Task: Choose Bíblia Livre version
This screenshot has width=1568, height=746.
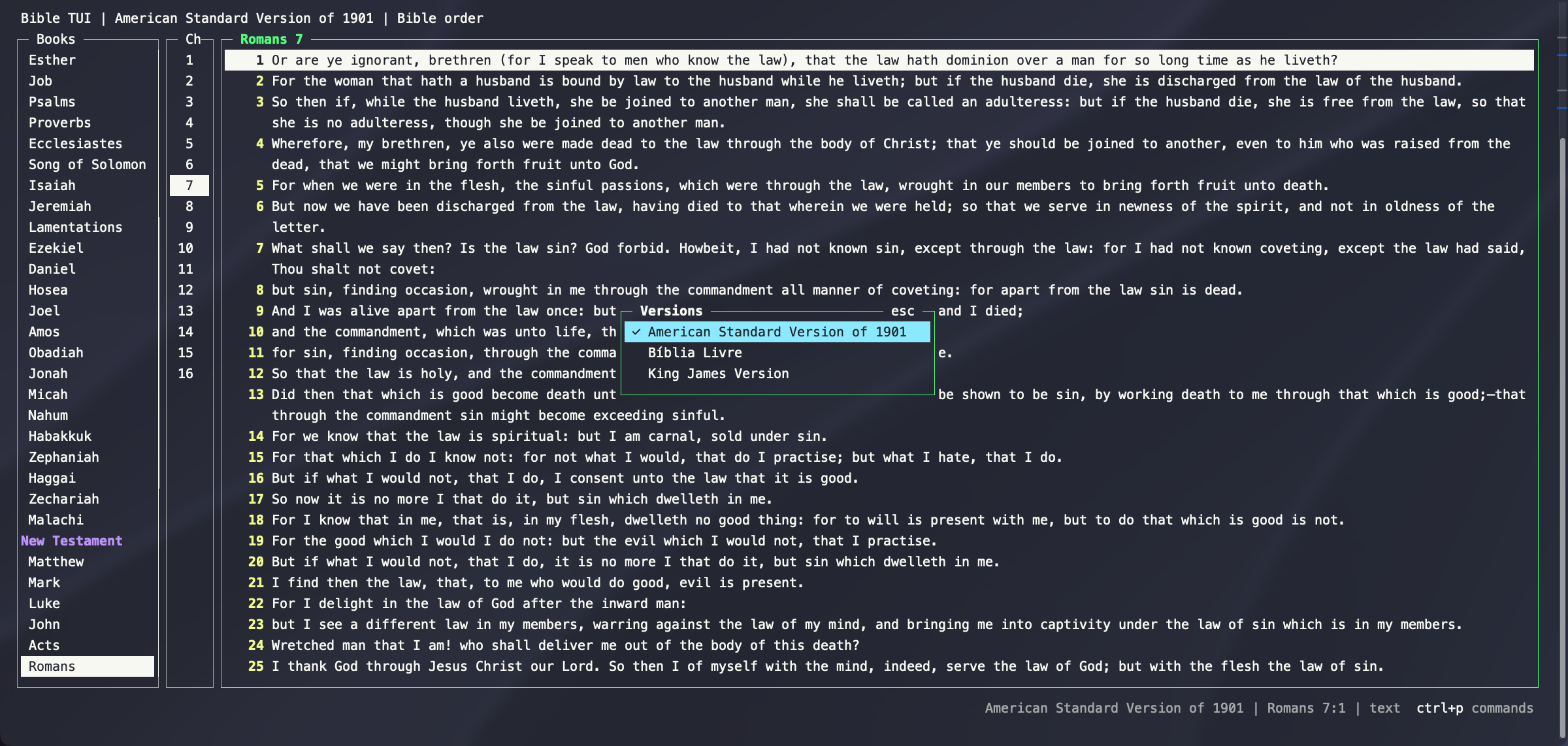Action: (777, 353)
